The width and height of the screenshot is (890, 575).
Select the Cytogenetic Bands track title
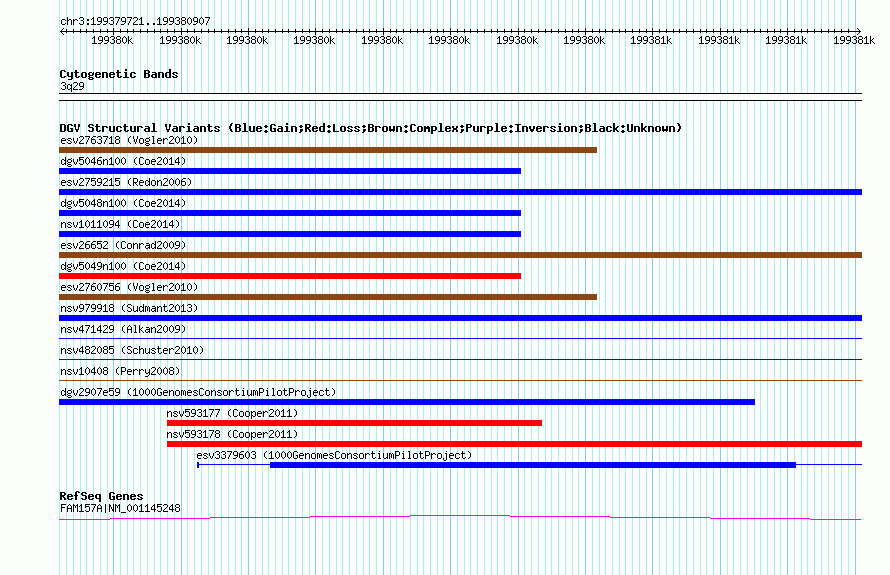point(119,74)
